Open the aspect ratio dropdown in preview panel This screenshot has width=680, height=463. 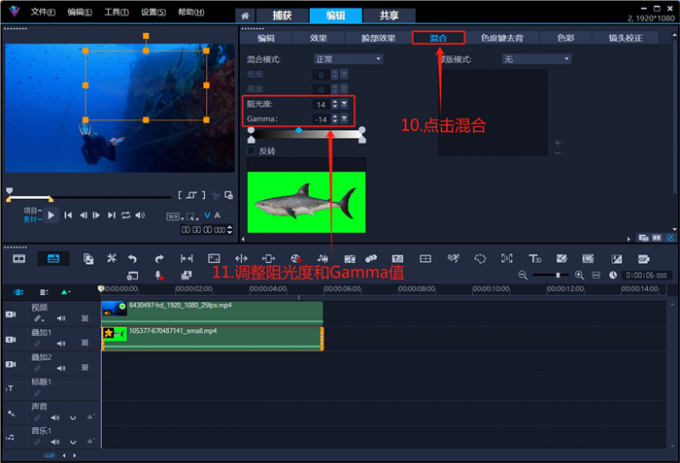pos(174,216)
